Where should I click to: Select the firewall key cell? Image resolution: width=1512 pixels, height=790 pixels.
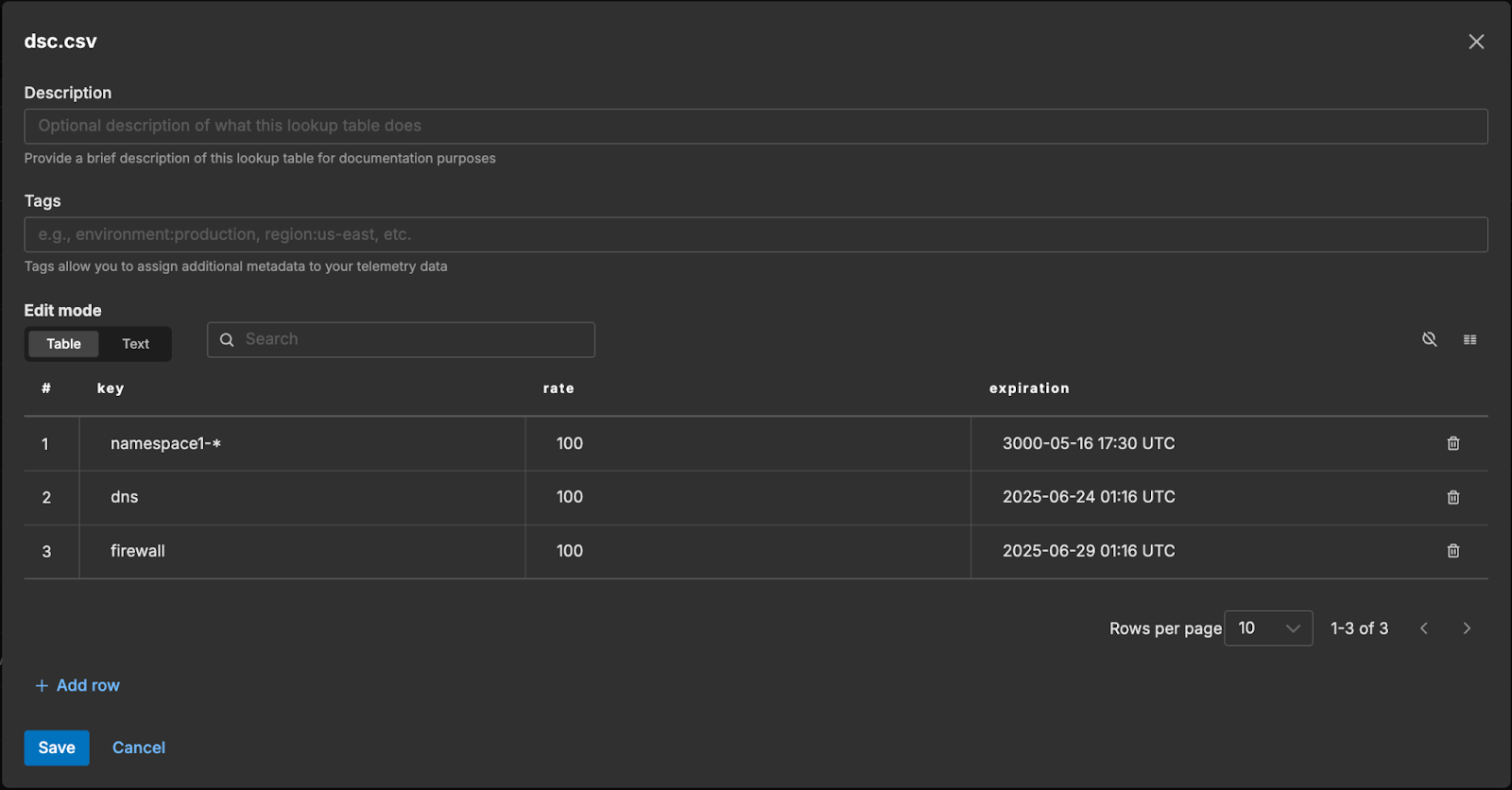138,551
